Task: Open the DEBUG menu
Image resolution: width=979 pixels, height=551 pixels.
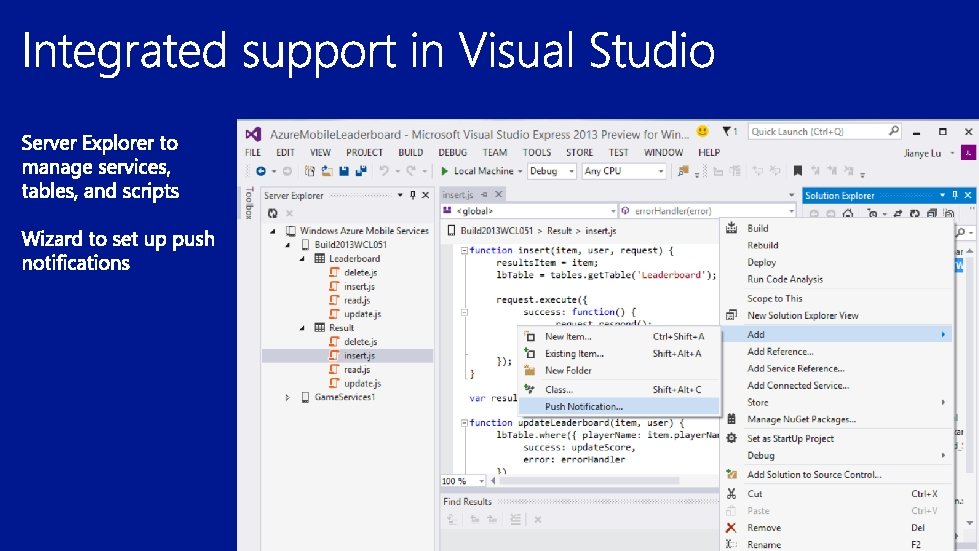Action: pyautogui.click(x=453, y=152)
